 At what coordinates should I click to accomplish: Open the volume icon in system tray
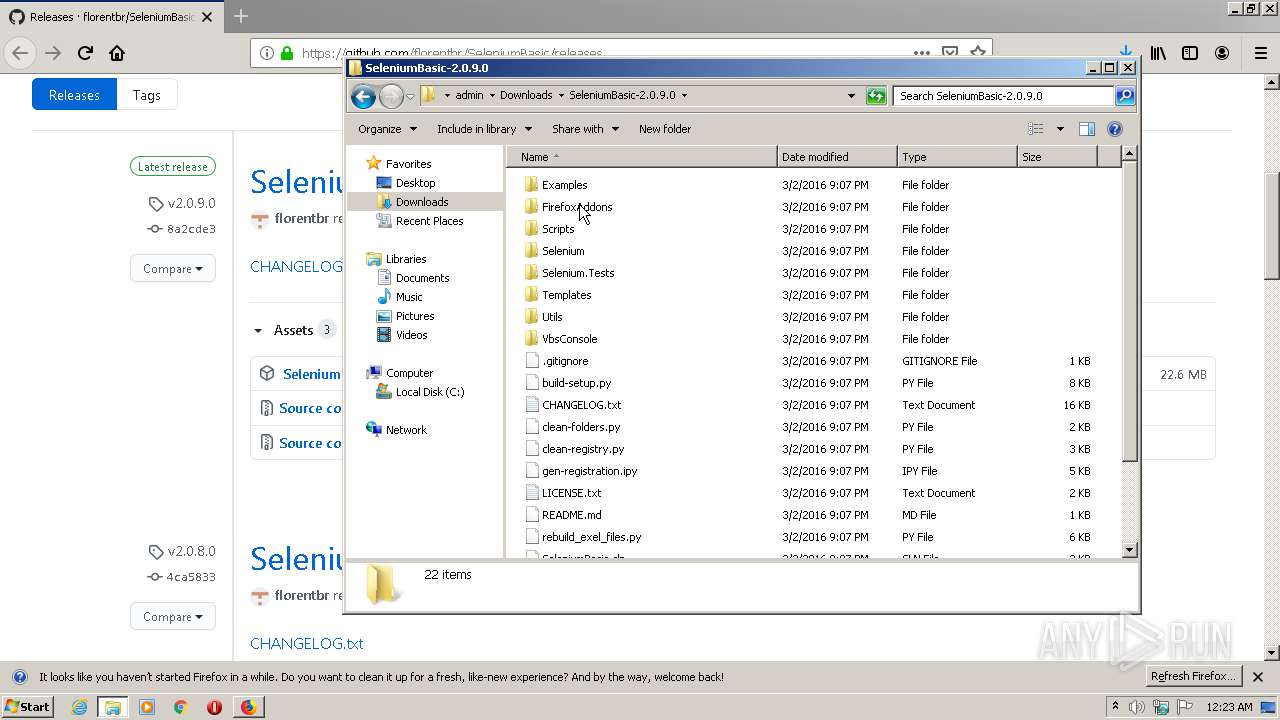(1138, 707)
